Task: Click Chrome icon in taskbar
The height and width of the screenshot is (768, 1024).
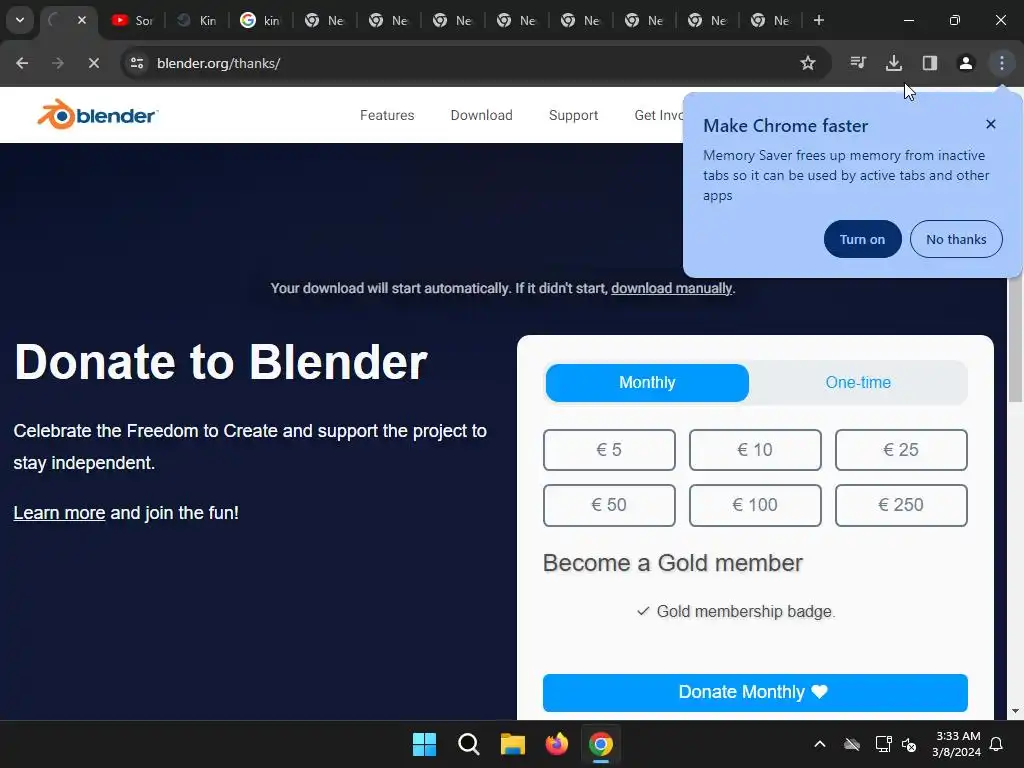Action: coord(601,744)
